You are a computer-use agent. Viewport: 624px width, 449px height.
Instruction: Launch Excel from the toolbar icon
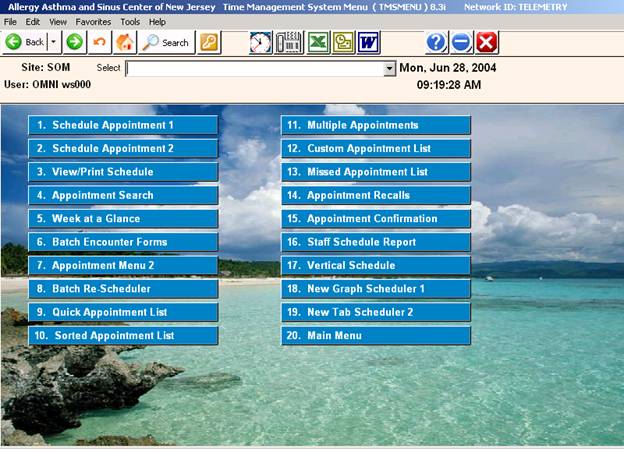coord(317,42)
